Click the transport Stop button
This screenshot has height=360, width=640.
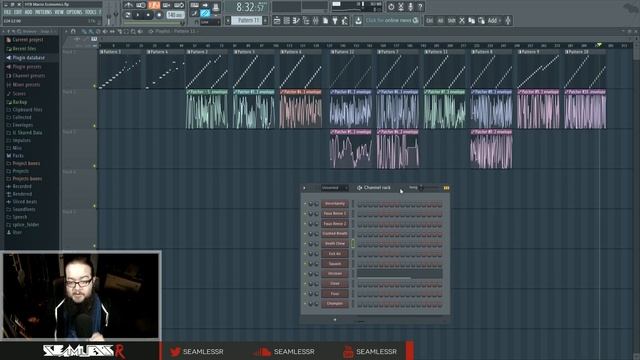[x=148, y=15]
